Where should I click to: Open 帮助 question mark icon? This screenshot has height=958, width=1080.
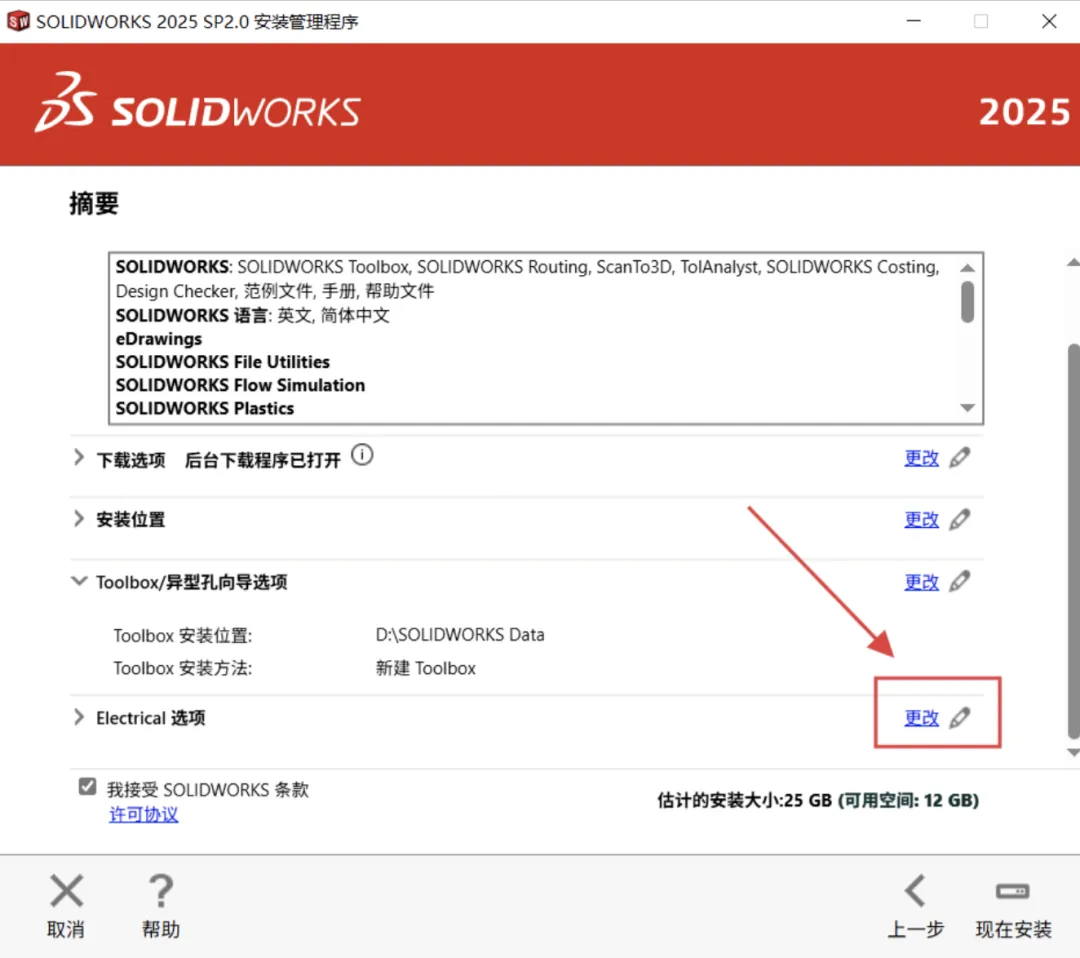(x=161, y=891)
